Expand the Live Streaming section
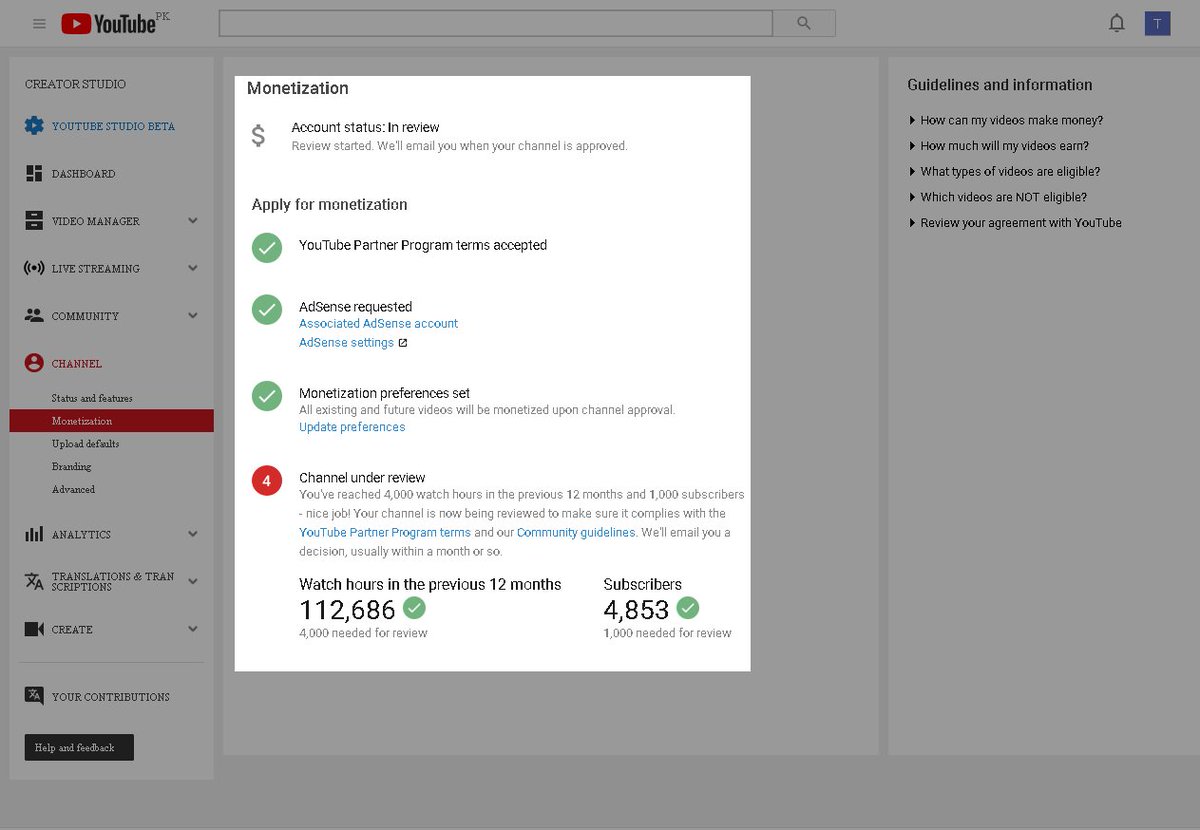The image size is (1200, 830). pyautogui.click(x=193, y=268)
